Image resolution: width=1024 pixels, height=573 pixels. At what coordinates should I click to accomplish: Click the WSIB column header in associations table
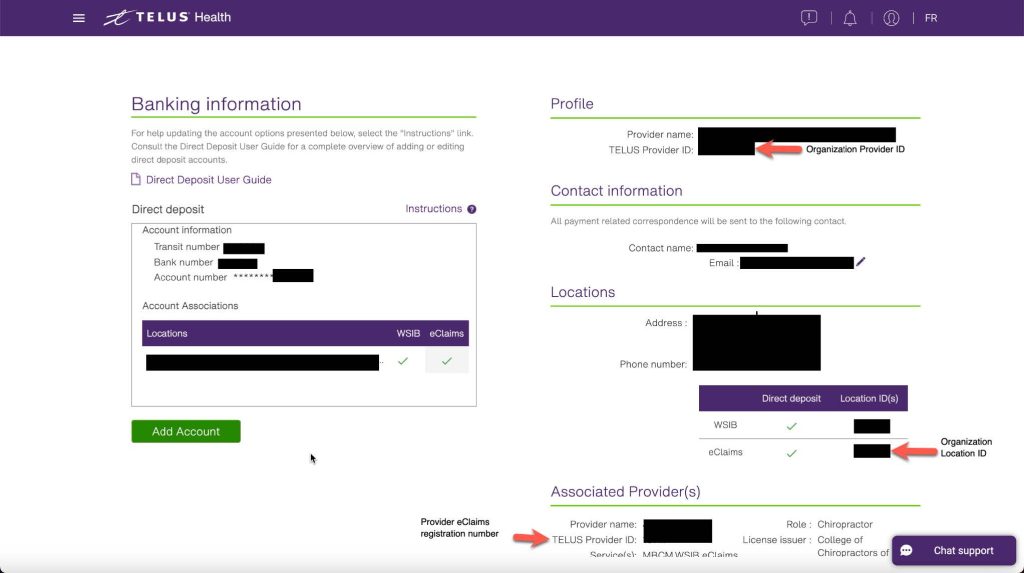(408, 333)
